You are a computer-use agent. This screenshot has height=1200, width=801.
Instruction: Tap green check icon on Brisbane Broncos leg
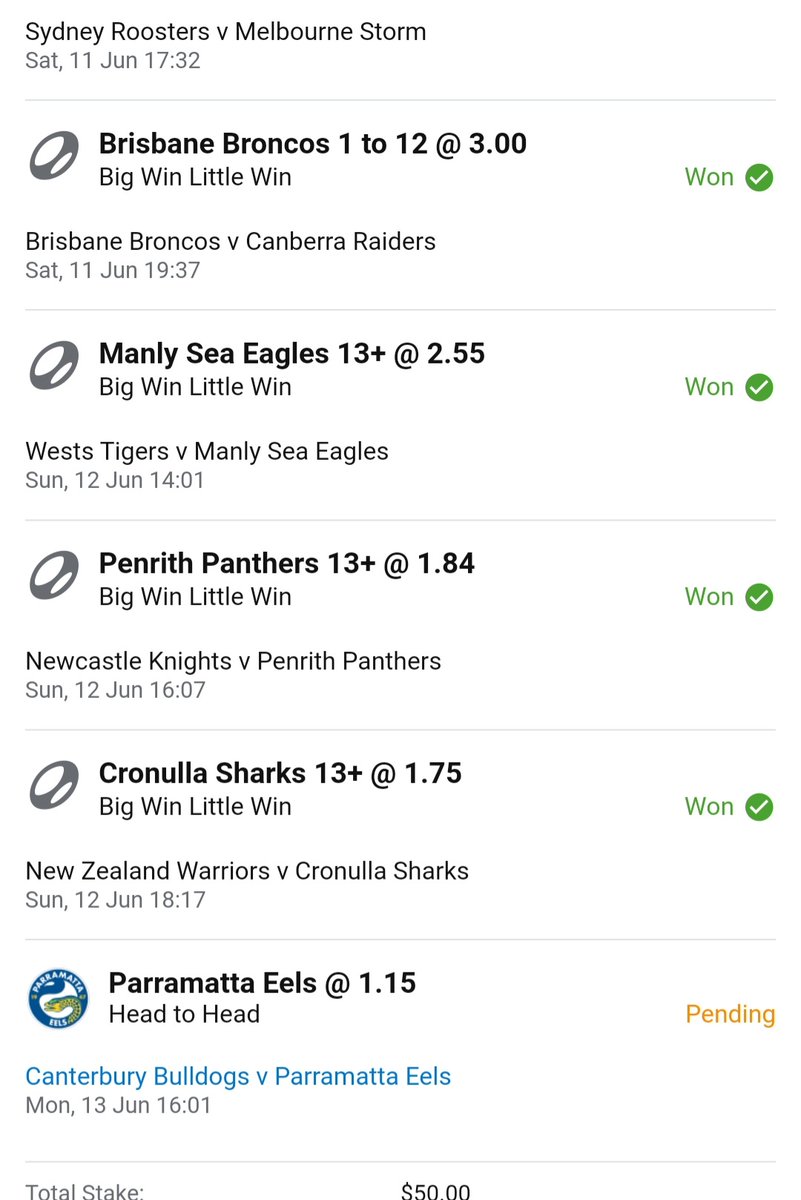click(x=760, y=178)
